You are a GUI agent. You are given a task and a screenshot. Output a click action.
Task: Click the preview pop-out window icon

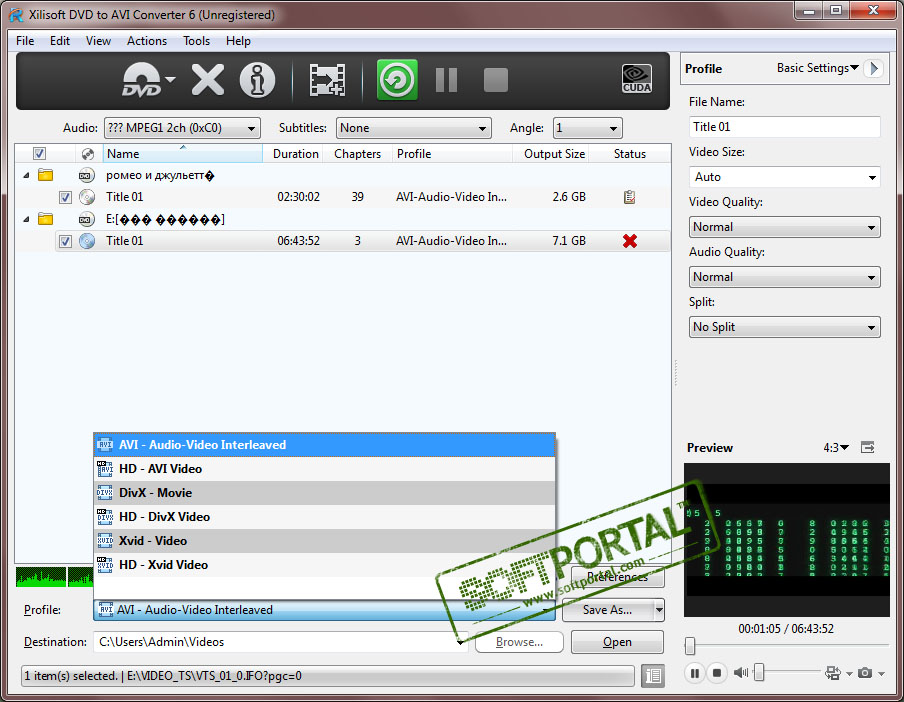pyautogui.click(x=868, y=447)
